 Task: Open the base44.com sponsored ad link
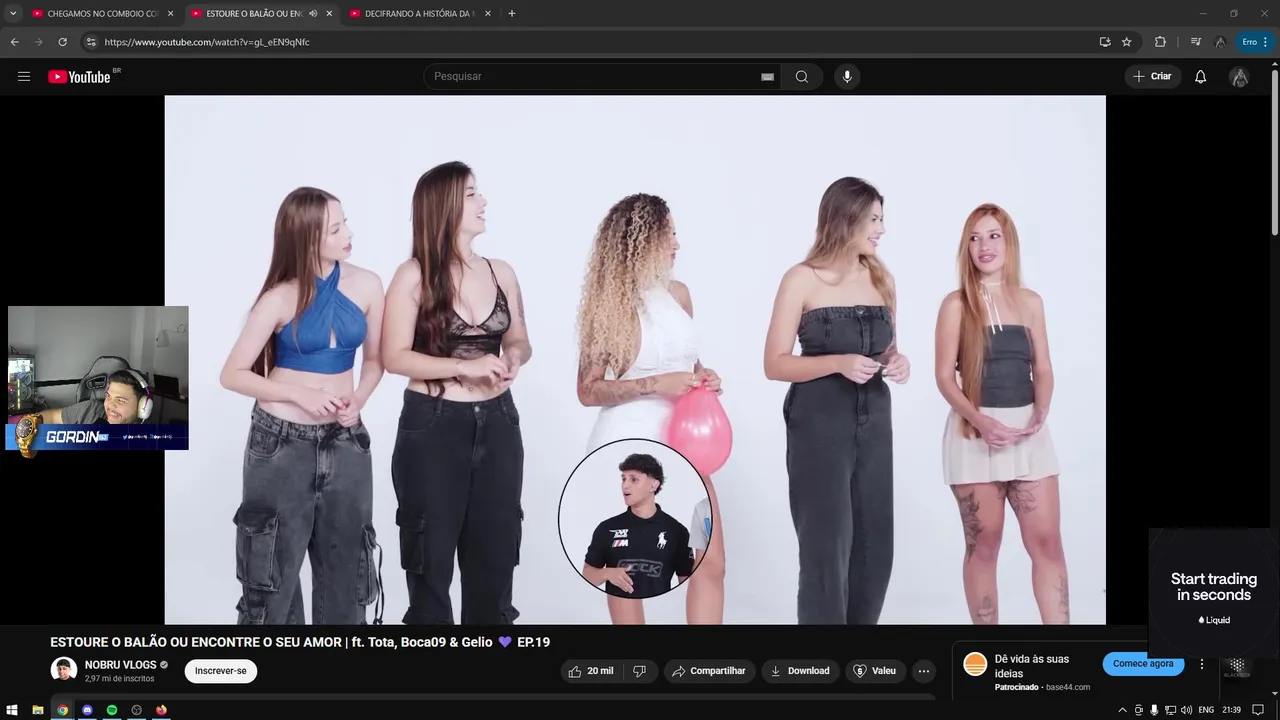1067,688
